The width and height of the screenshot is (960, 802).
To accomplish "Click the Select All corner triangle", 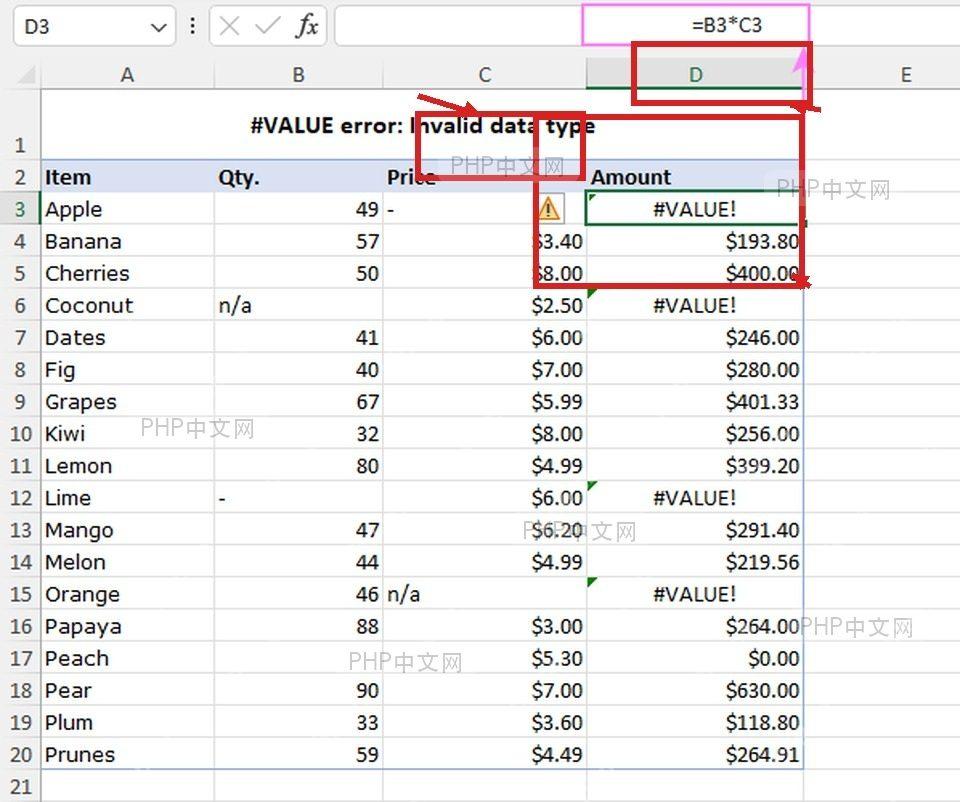I will (26, 75).
